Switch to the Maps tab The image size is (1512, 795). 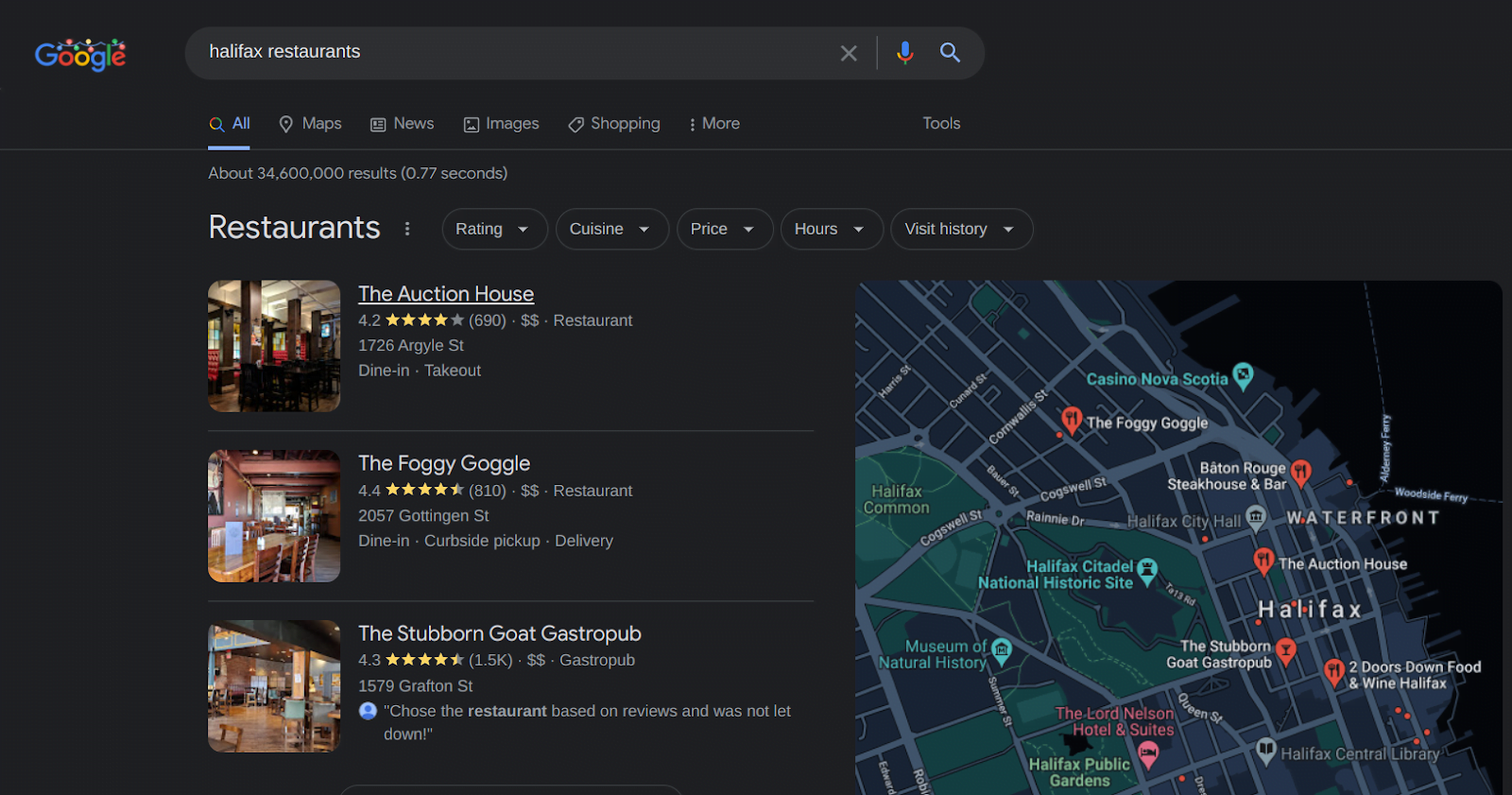click(310, 124)
